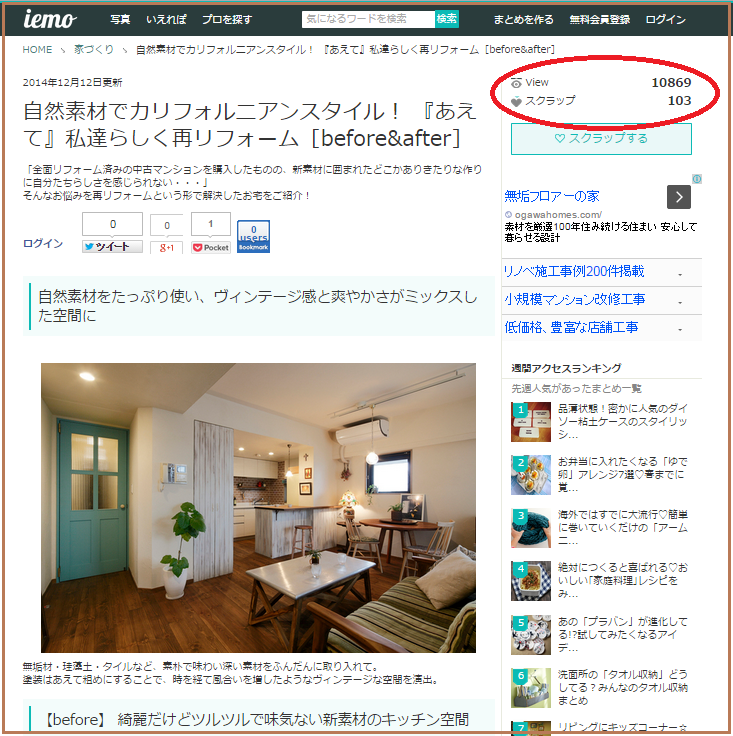Expand the リノベ施工事例200件掲載 ad link
The image size is (733, 736).
click(x=679, y=273)
